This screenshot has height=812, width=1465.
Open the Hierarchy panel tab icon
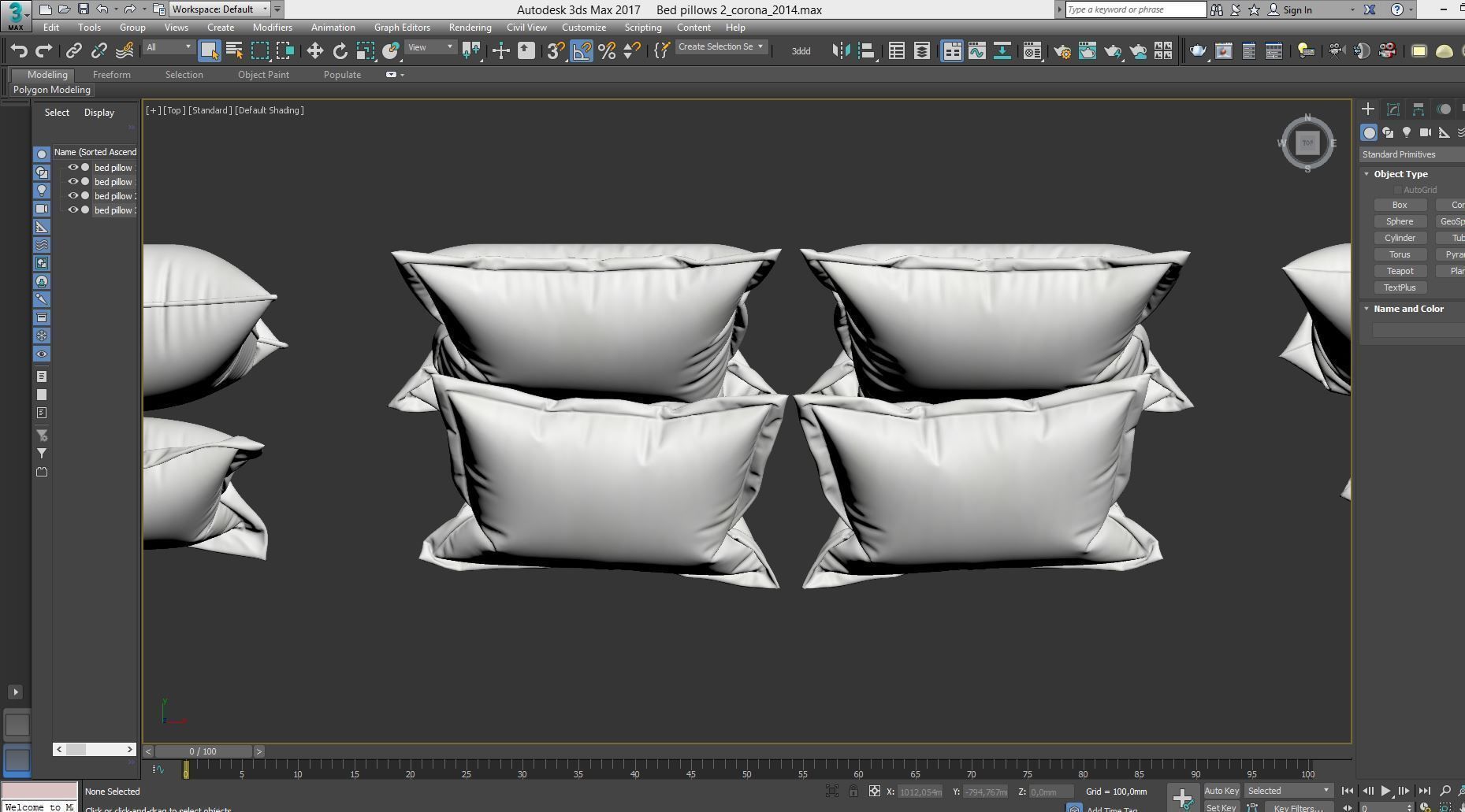pyautogui.click(x=1419, y=109)
